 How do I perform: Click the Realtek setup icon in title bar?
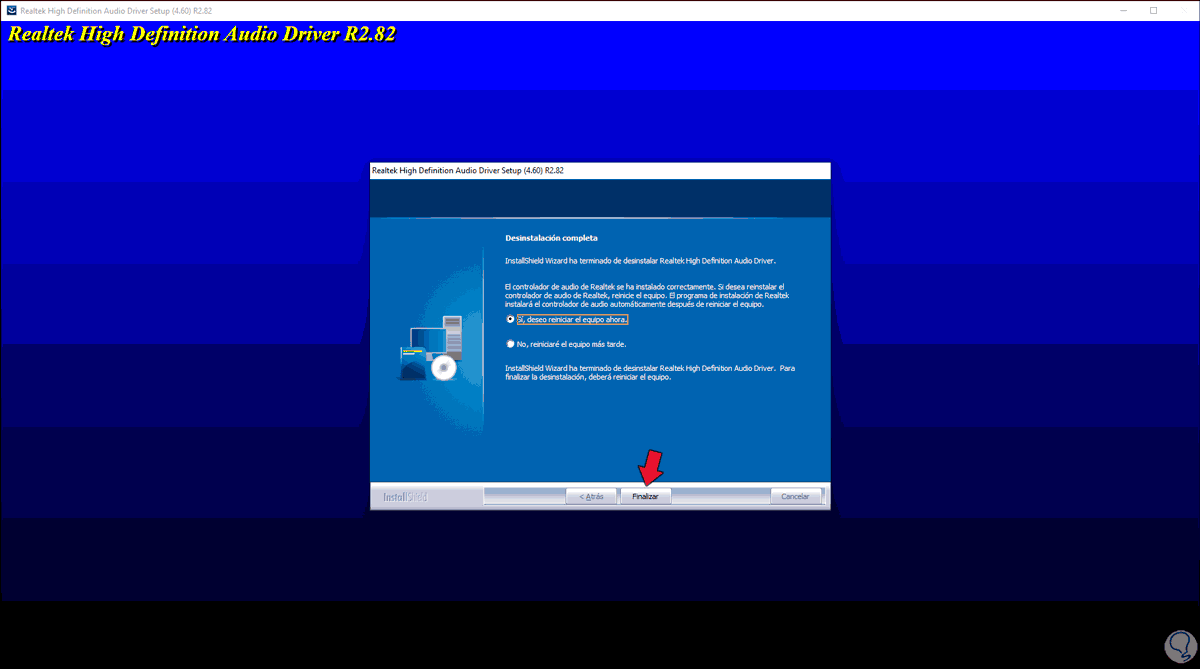11,10
